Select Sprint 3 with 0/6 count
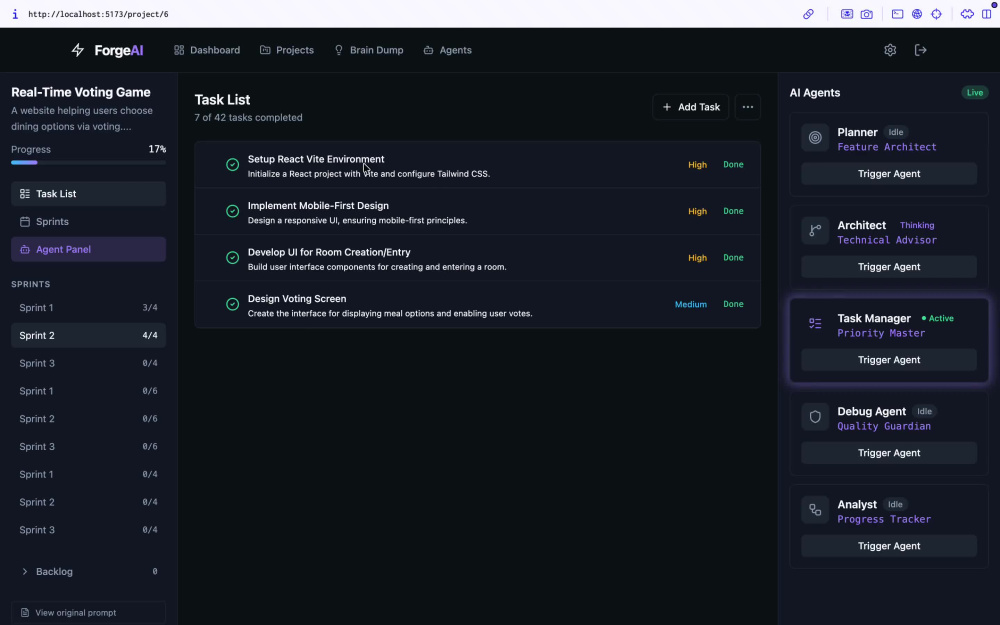The image size is (1000, 625). 89,446
